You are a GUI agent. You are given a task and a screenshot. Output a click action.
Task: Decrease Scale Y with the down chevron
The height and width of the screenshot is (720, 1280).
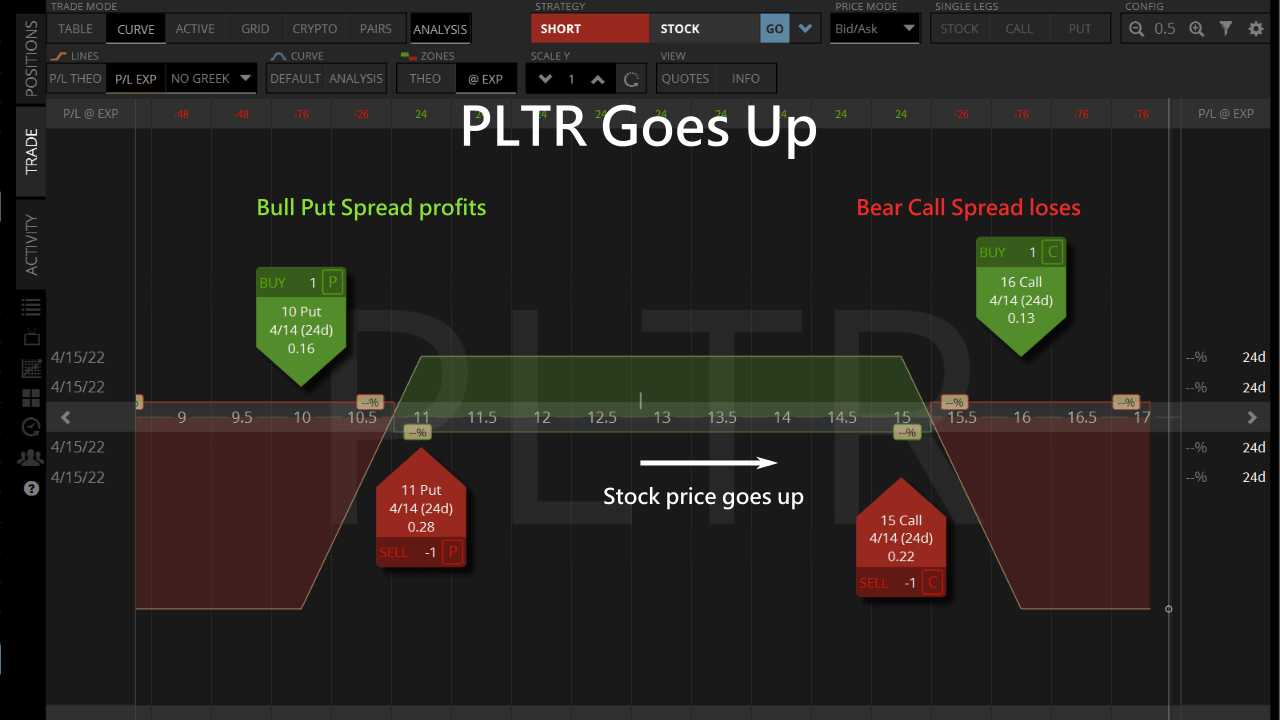[545, 79]
